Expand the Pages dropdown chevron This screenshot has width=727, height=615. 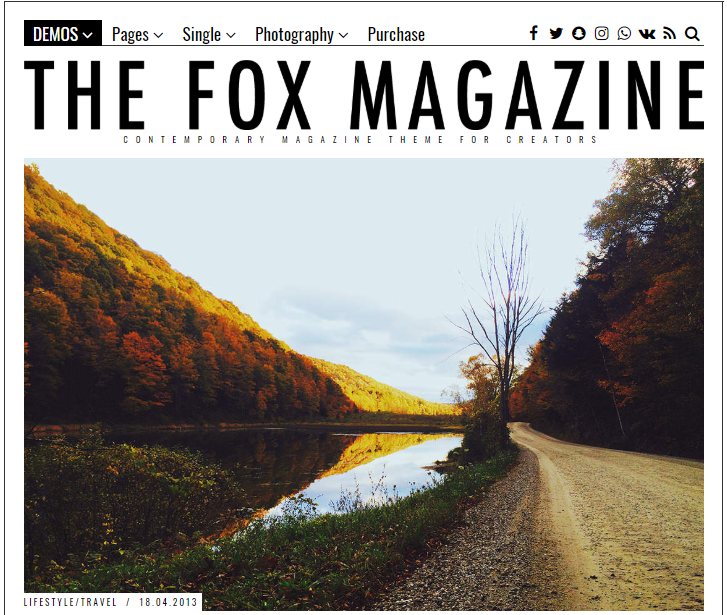tap(159, 35)
